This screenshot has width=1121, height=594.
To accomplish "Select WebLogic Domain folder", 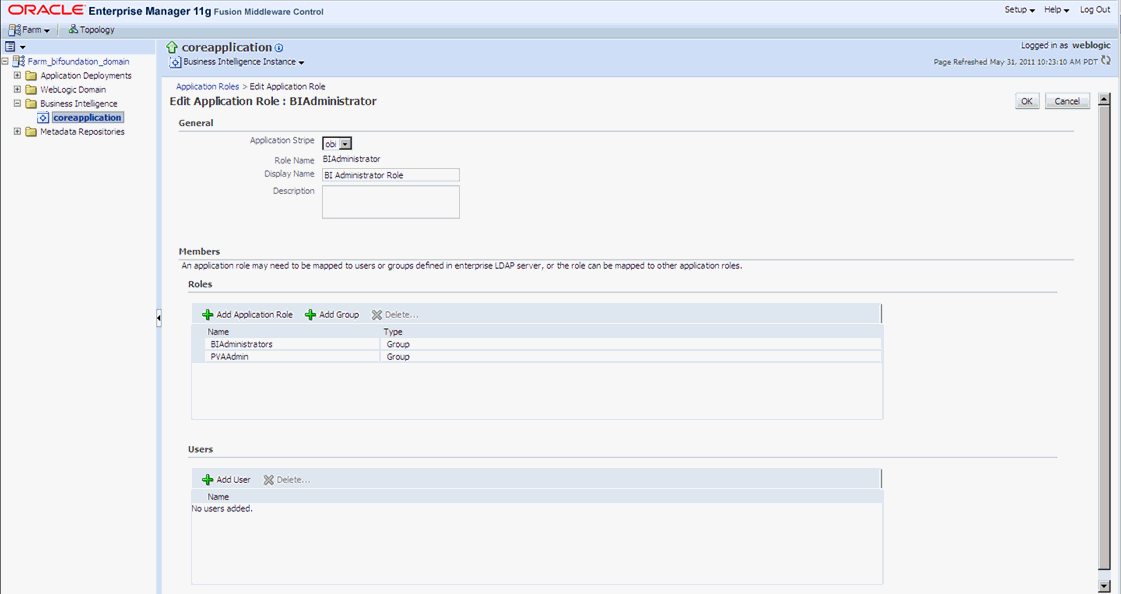I will tap(73, 89).
